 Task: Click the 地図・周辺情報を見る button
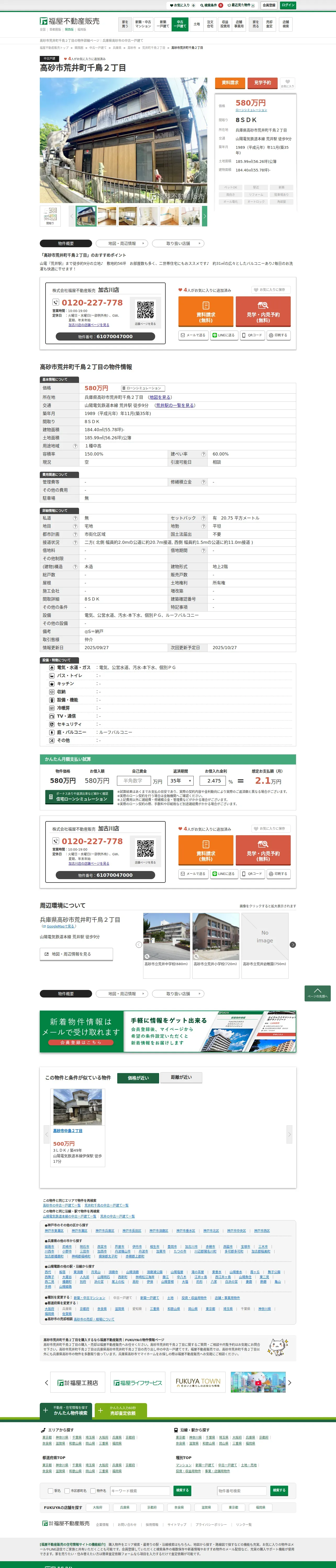click(x=76, y=954)
